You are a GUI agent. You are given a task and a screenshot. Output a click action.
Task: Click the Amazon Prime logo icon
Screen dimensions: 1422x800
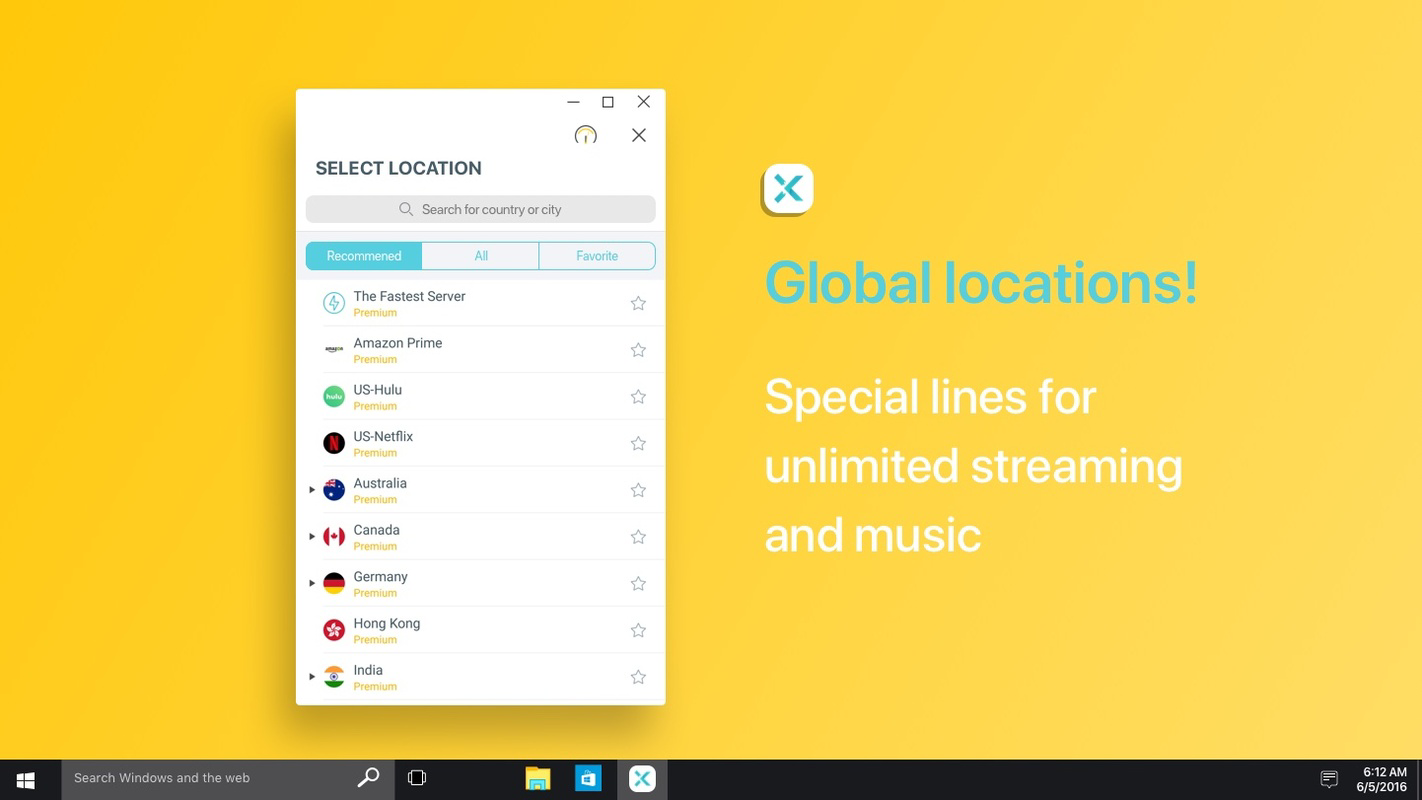point(334,350)
